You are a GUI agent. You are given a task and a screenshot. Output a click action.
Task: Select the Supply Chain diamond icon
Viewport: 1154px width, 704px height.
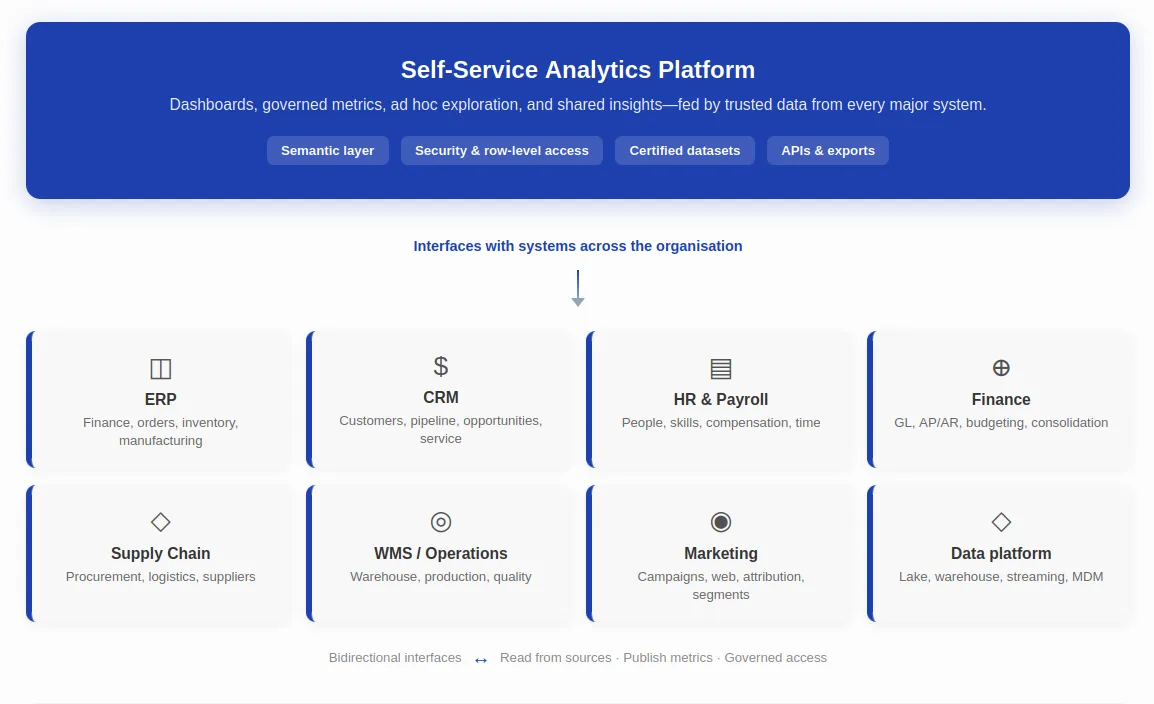[x=160, y=522]
